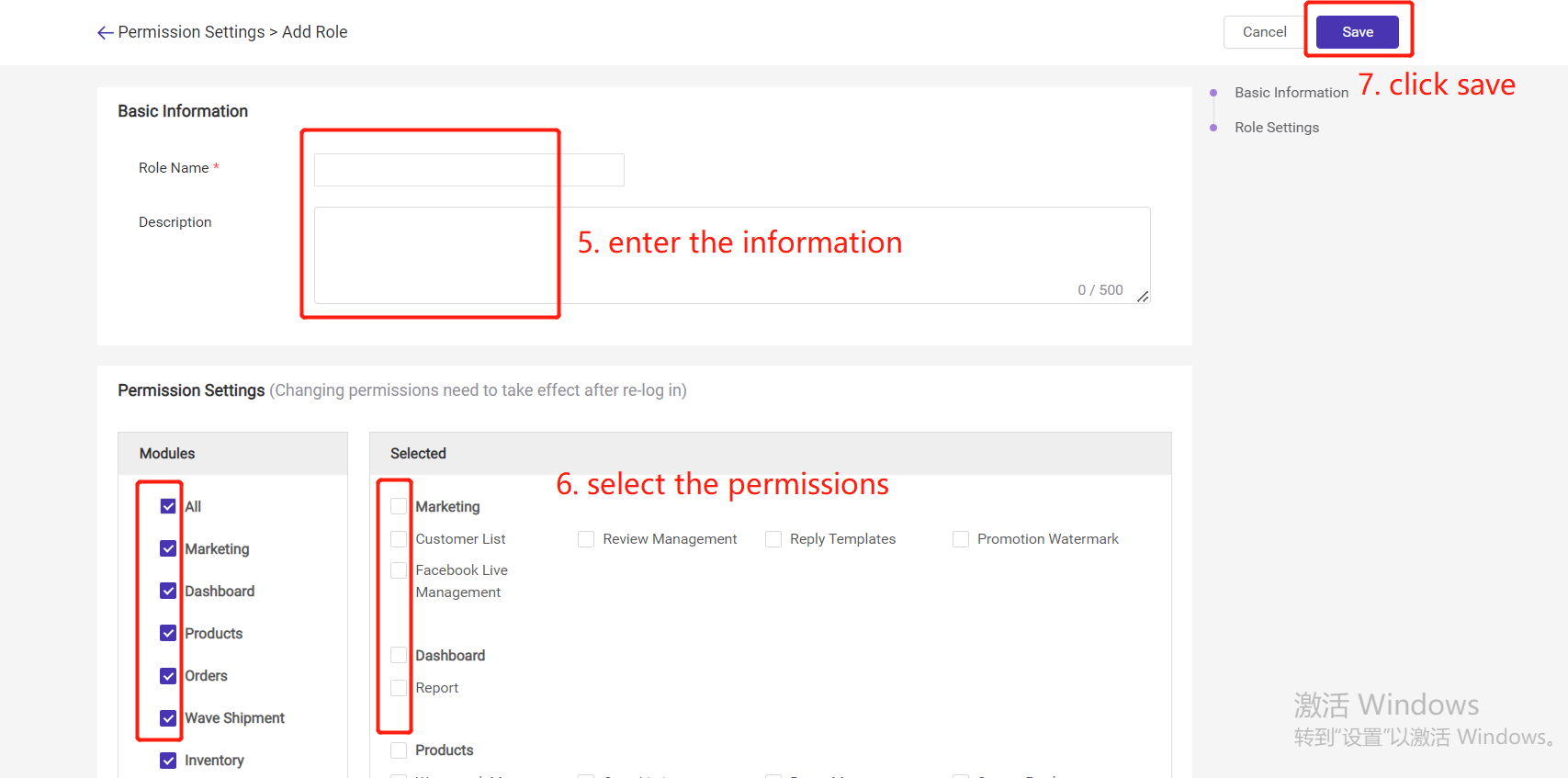Click the Basic Information anchor dot

click(x=1213, y=93)
